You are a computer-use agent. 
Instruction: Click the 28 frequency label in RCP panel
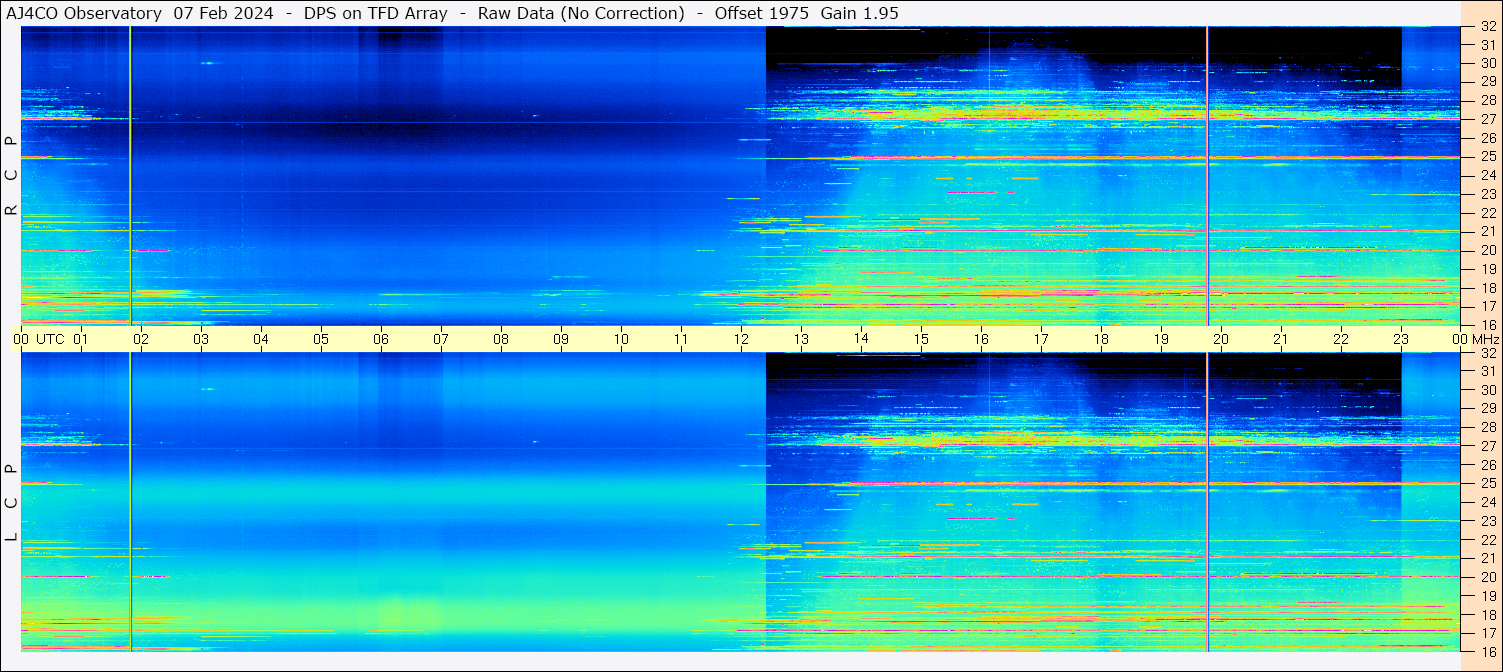pyautogui.click(x=1487, y=101)
